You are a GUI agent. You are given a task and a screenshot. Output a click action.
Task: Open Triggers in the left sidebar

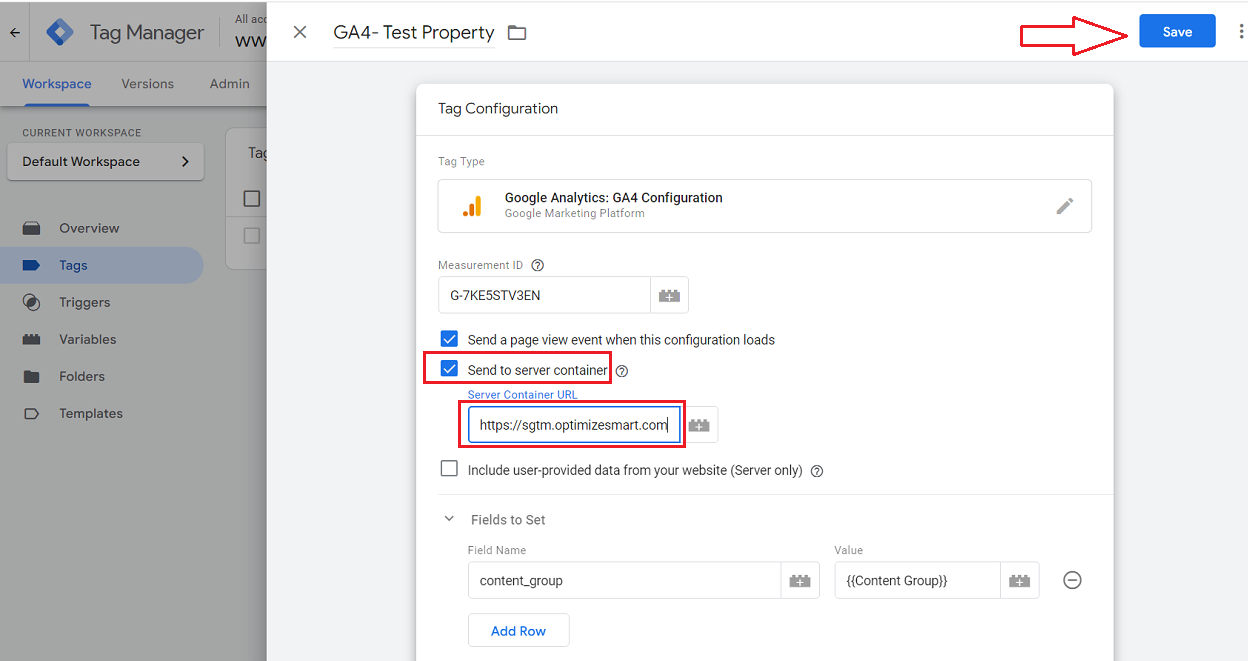(x=84, y=302)
